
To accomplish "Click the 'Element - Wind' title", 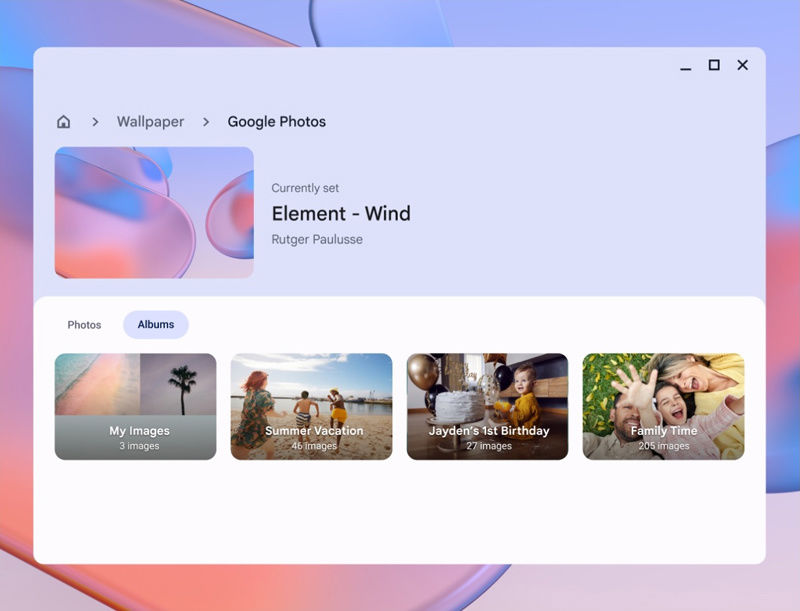I will coord(341,213).
